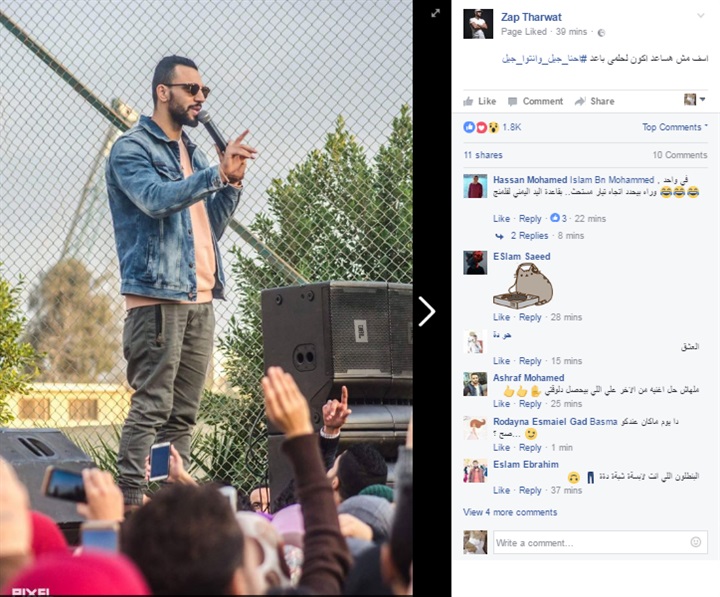
Task: Like Ashraf Mohamed's comment
Action: (501, 404)
